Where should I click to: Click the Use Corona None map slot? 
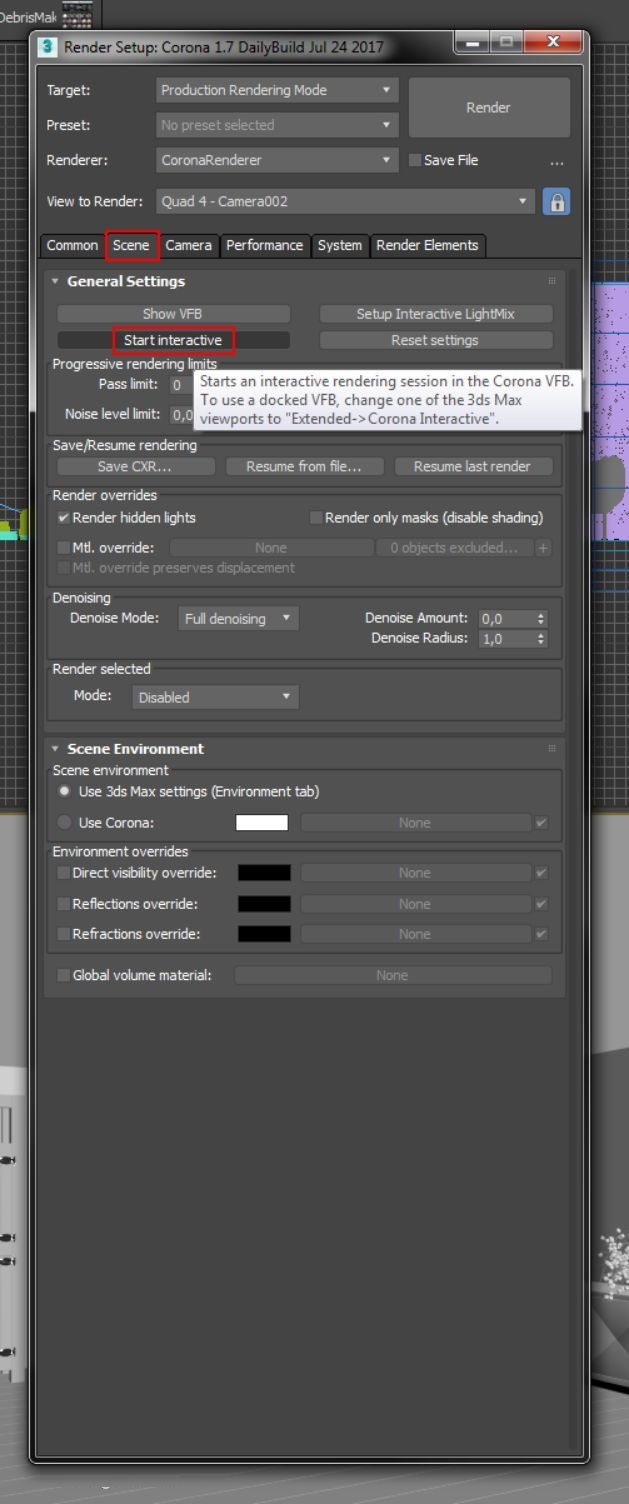click(x=415, y=823)
